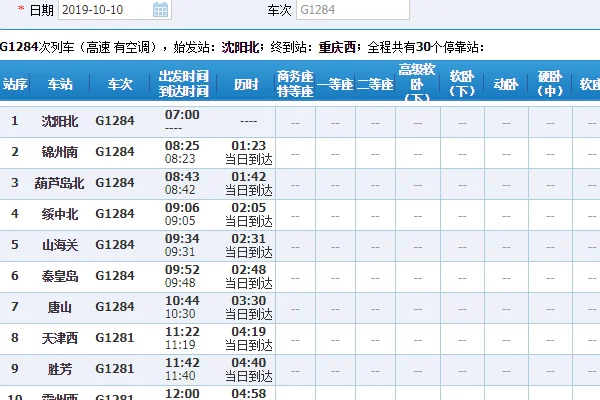600x400 pixels.
Task: Click station name 沈阳北 in row 1
Action: 60,121
